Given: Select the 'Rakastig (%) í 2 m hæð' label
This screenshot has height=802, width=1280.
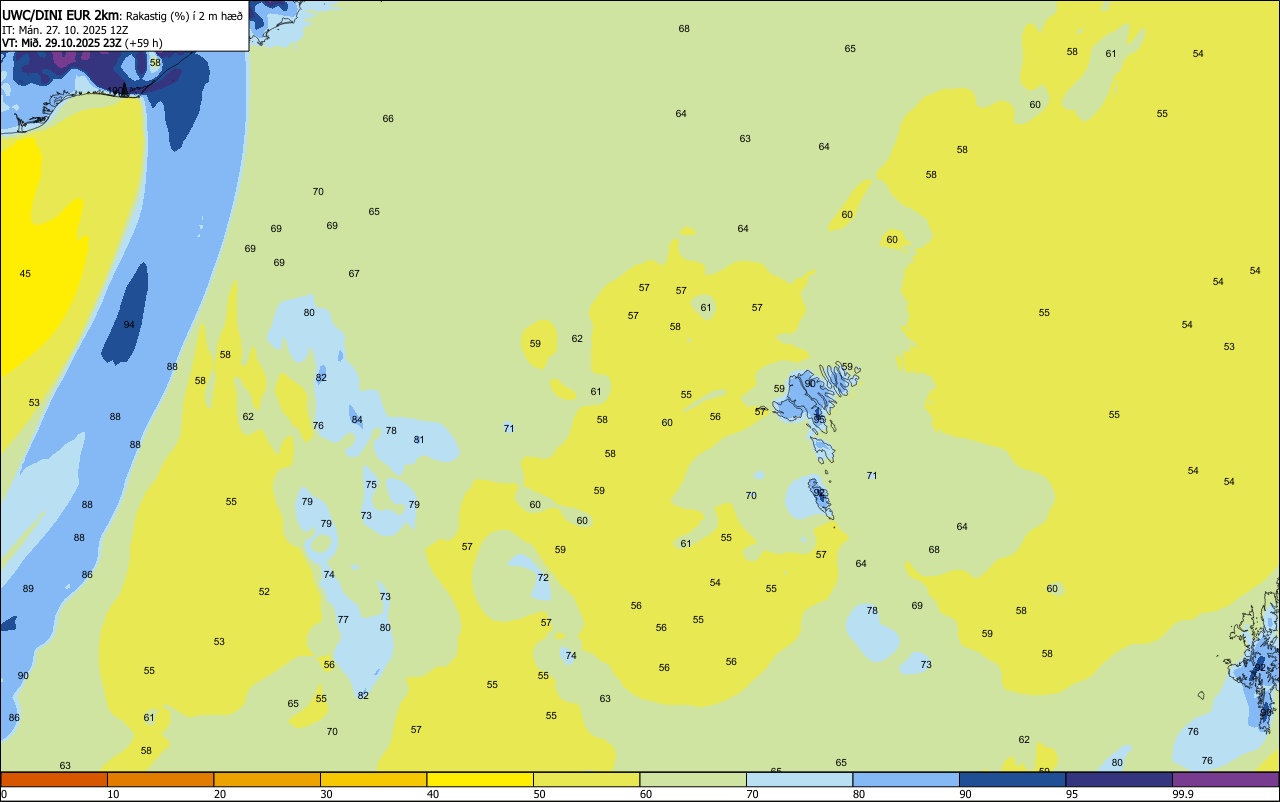Looking at the screenshot, I should [x=184, y=16].
